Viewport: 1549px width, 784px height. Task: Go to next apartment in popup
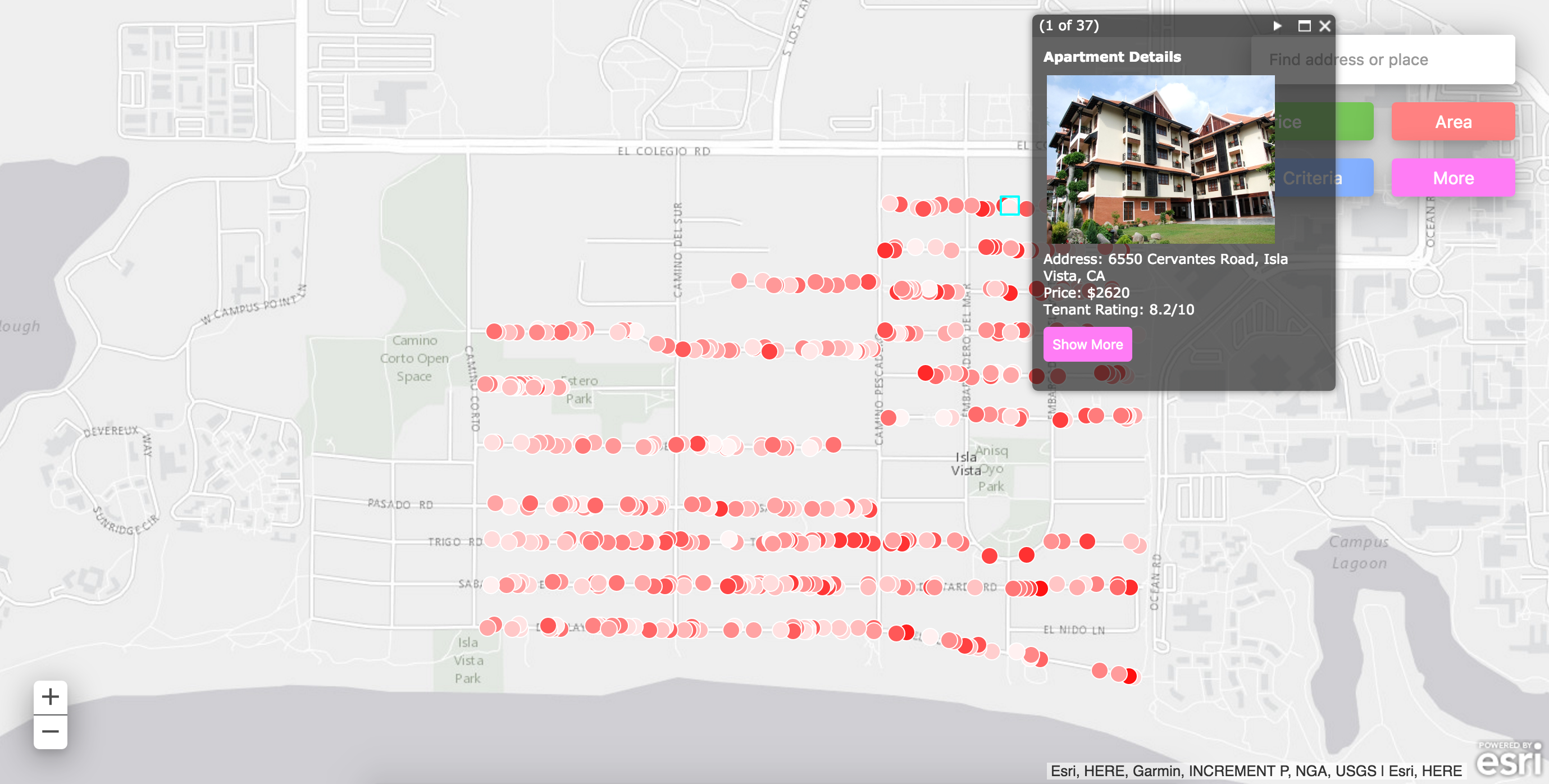pos(1277,26)
